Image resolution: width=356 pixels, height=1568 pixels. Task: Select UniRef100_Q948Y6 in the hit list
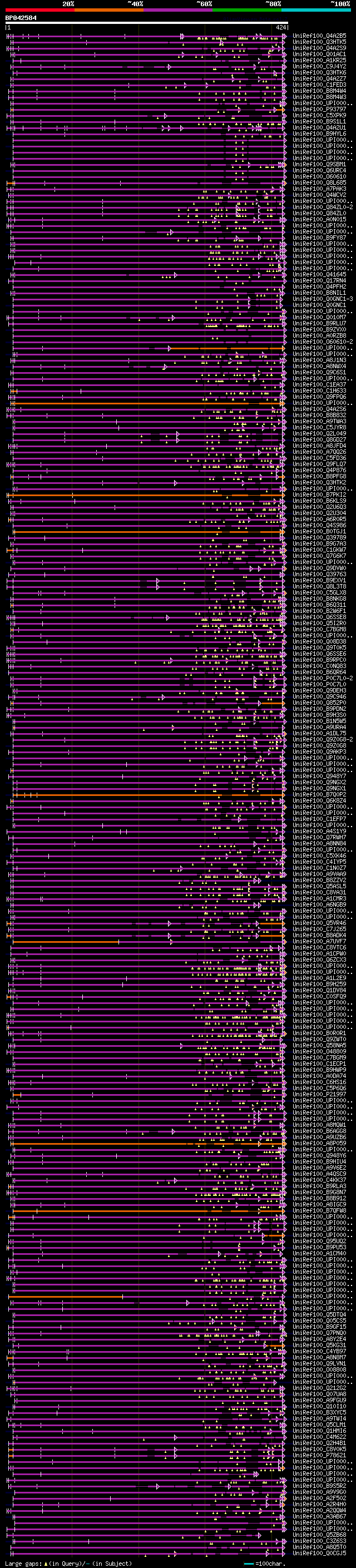[x=319, y=1155]
